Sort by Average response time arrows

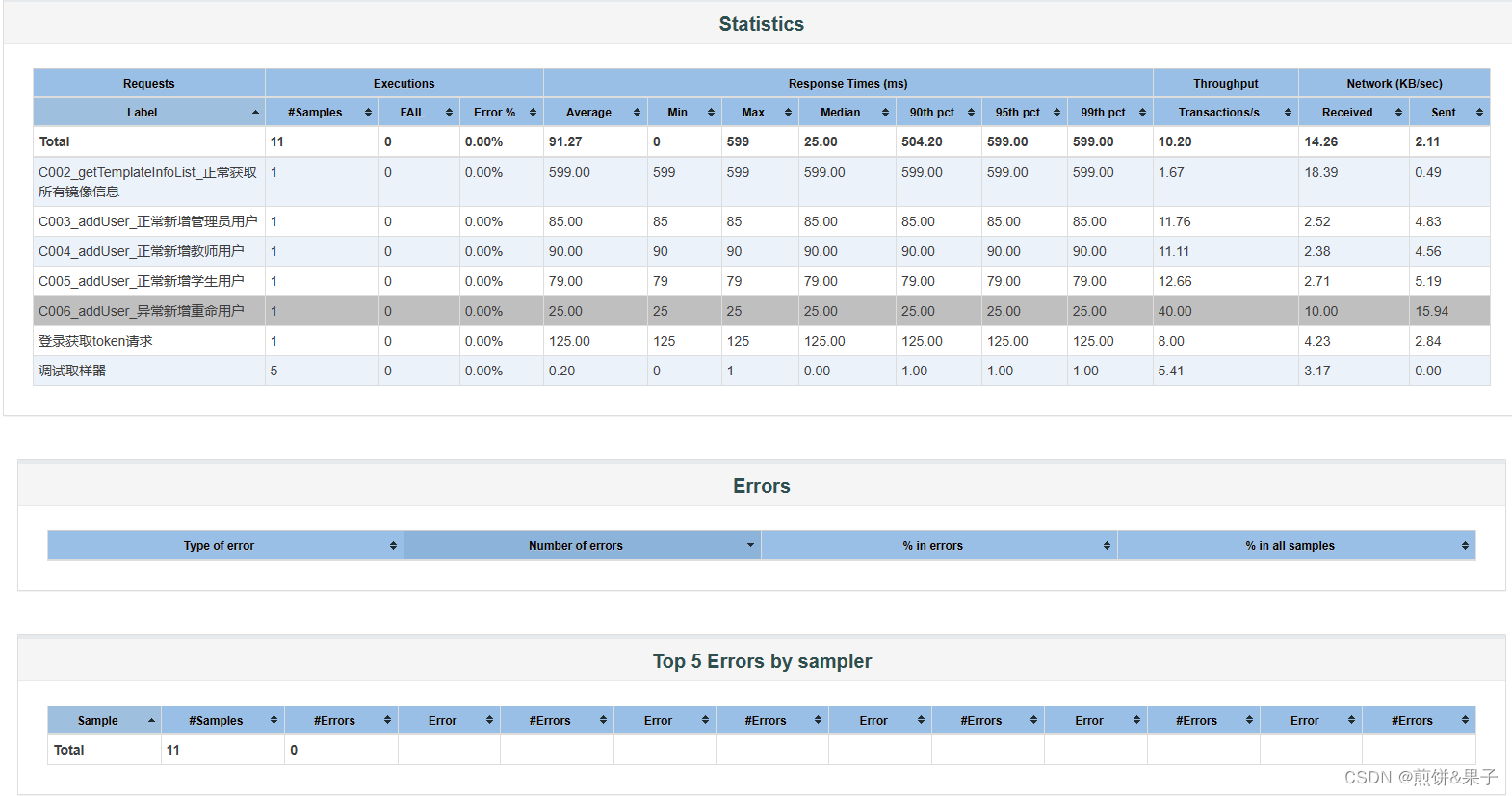coord(637,113)
